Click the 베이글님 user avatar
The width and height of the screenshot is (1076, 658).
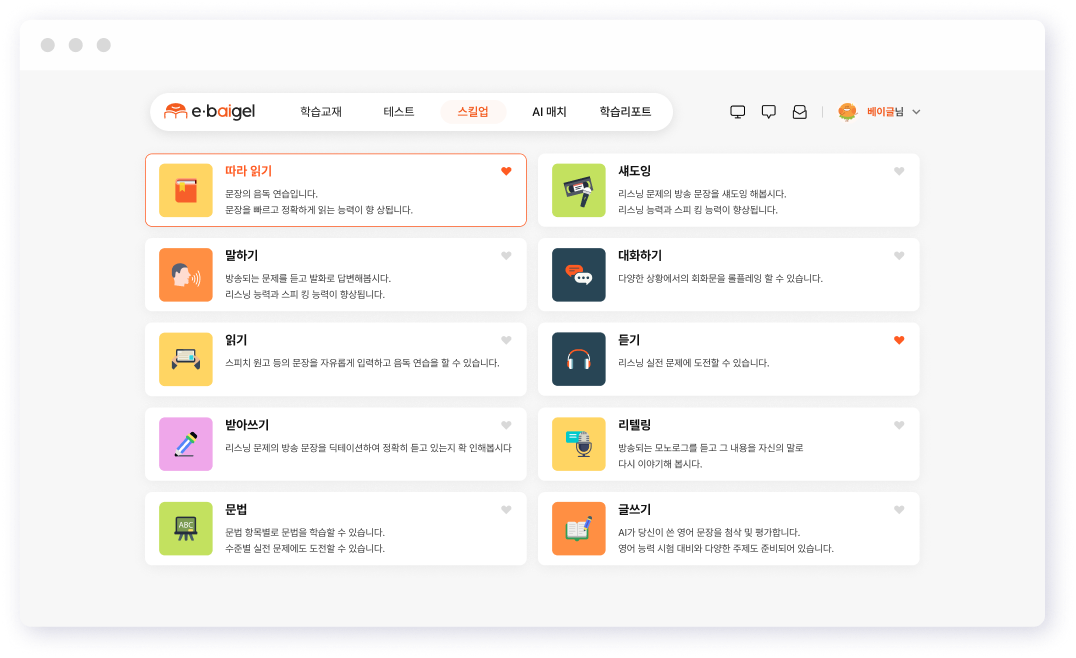848,112
